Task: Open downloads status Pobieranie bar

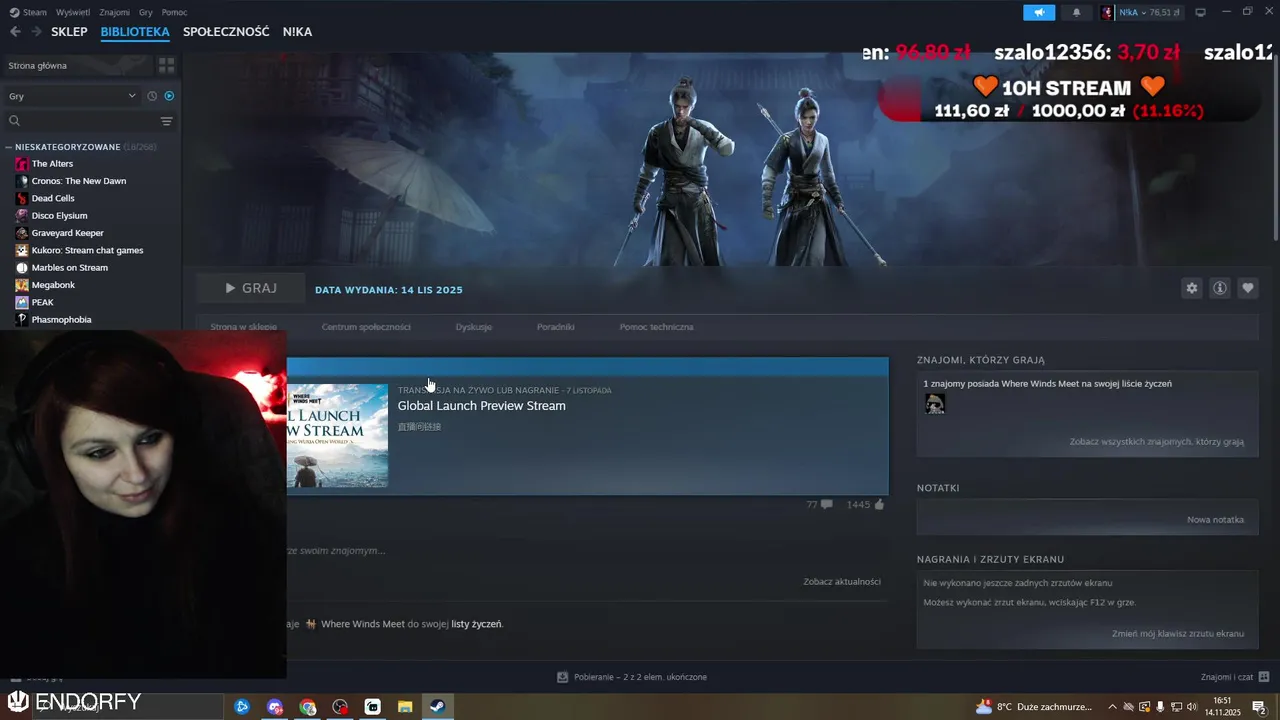Action: click(x=632, y=677)
